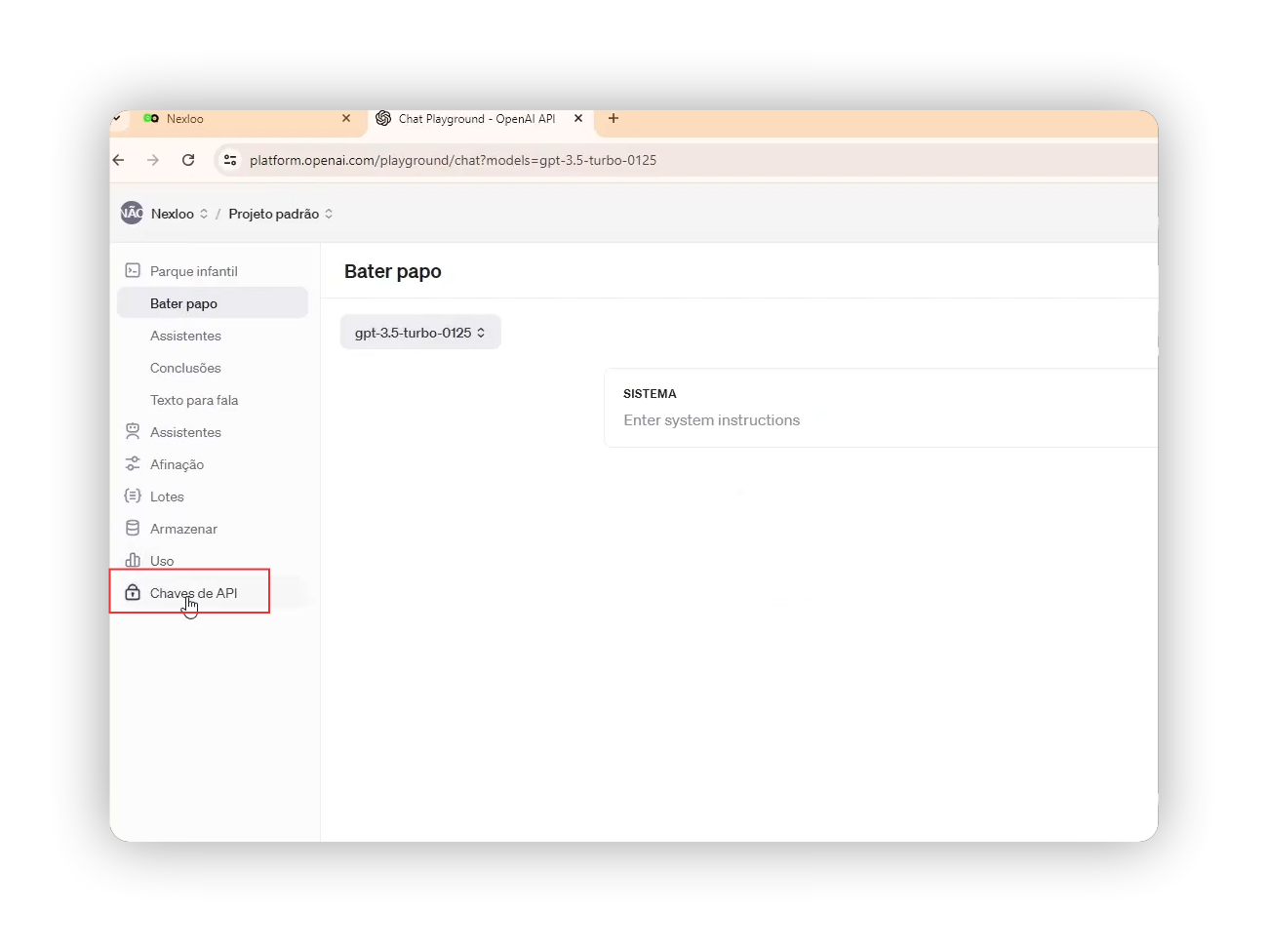
Task: Open a new browser tab with the plus button
Action: click(614, 118)
